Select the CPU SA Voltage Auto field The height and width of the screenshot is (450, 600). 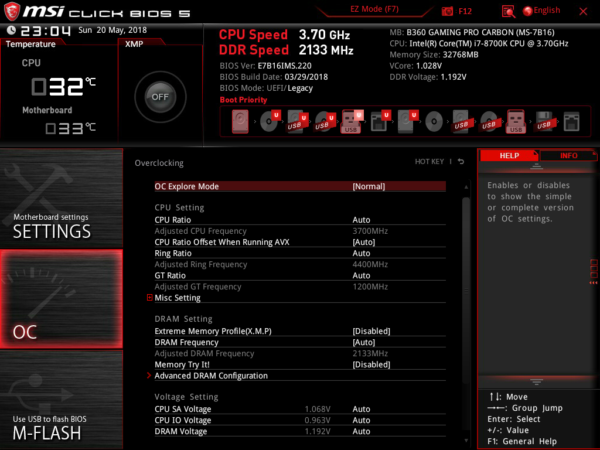coord(361,409)
